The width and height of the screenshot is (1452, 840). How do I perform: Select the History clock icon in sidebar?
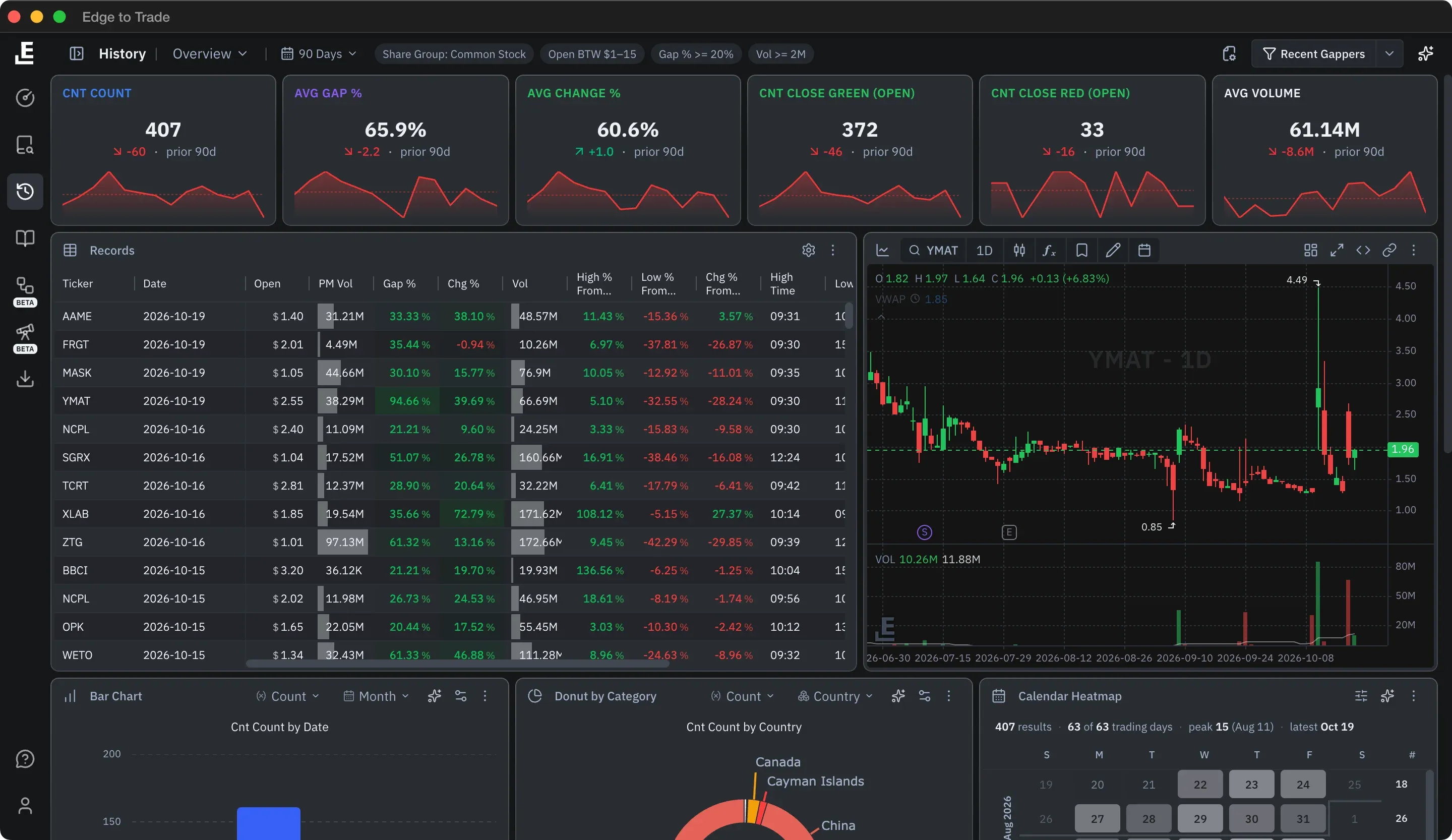pos(25,191)
